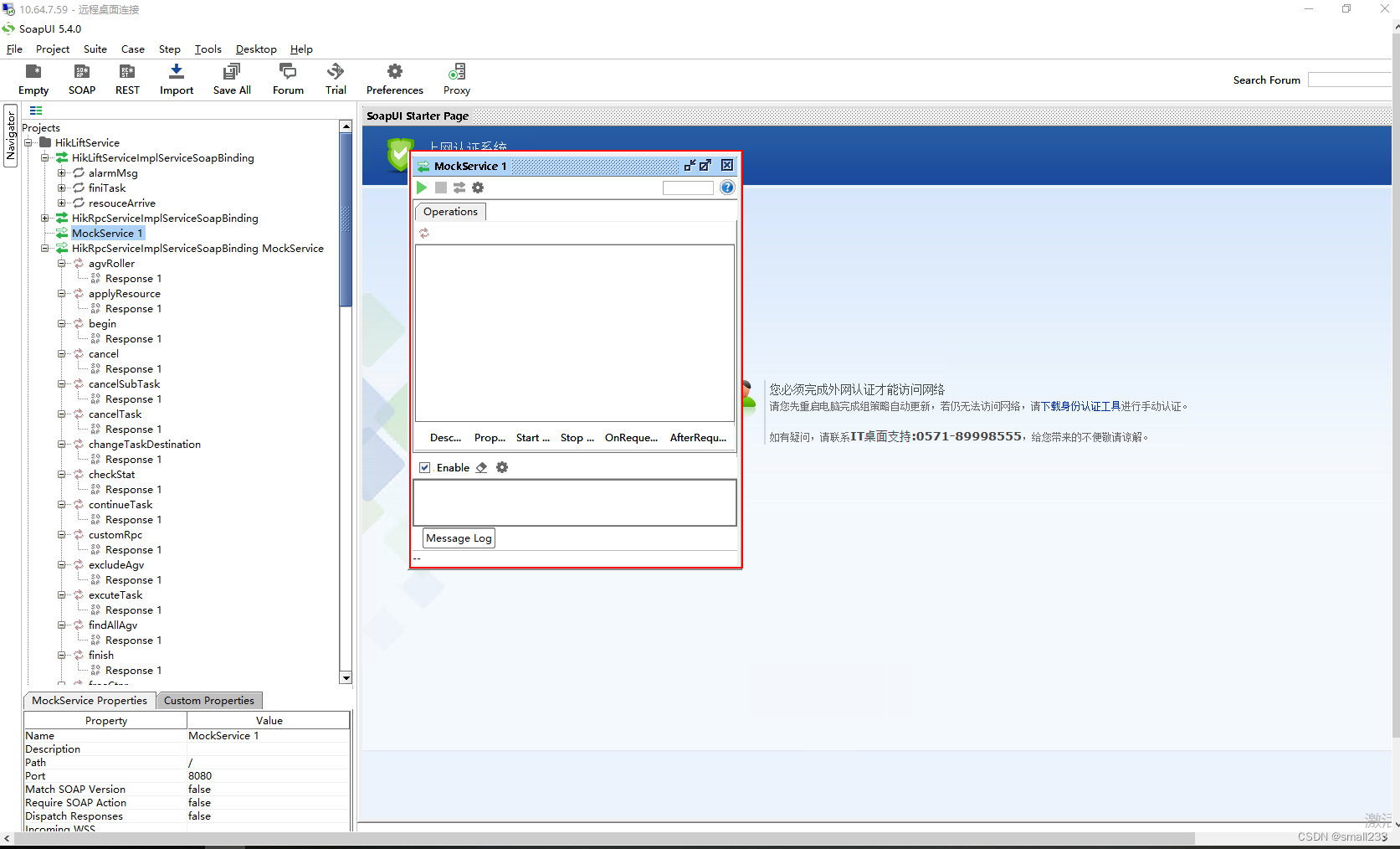
Task: Click the Save All icon
Action: pyautogui.click(x=232, y=71)
